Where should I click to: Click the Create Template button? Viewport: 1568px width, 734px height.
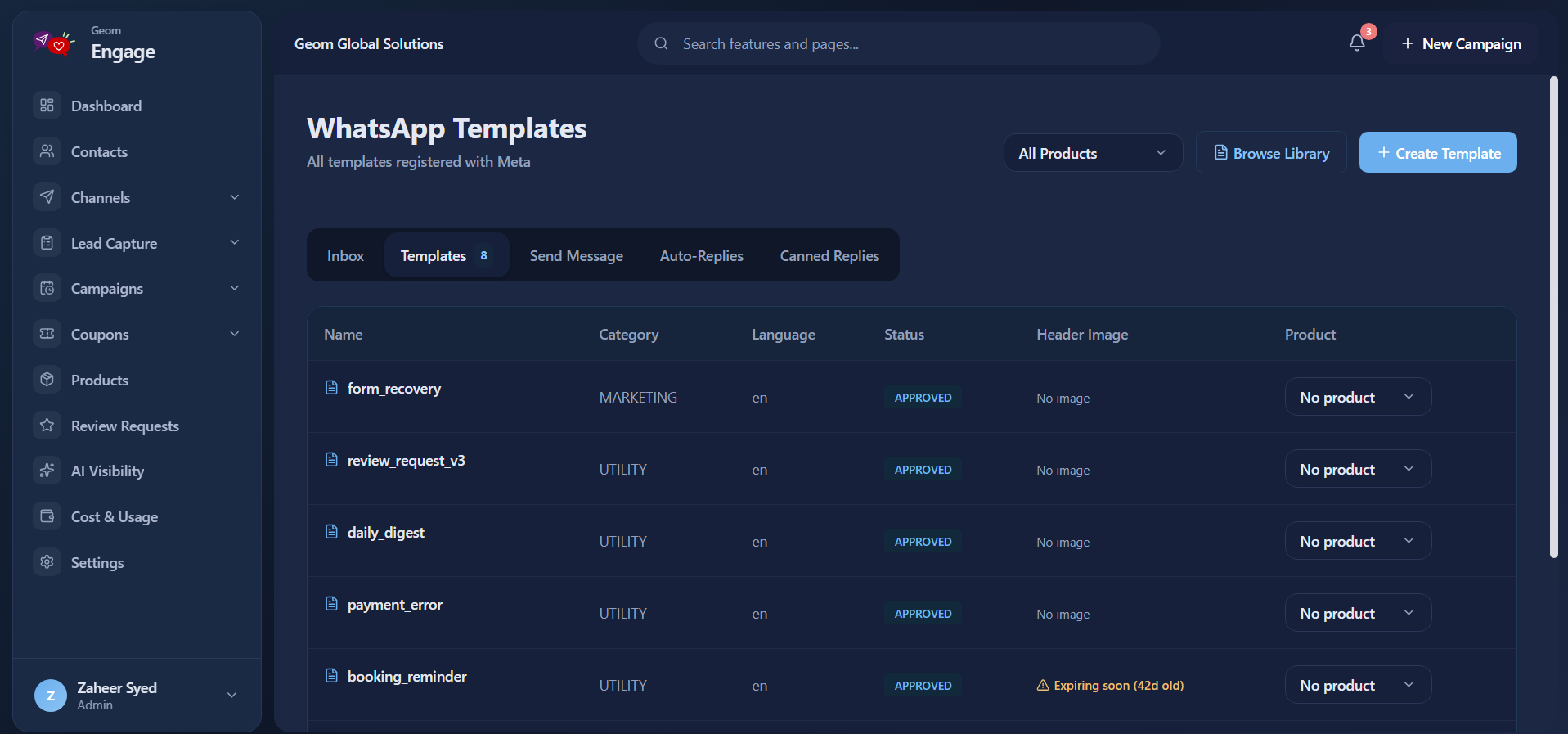click(x=1438, y=153)
